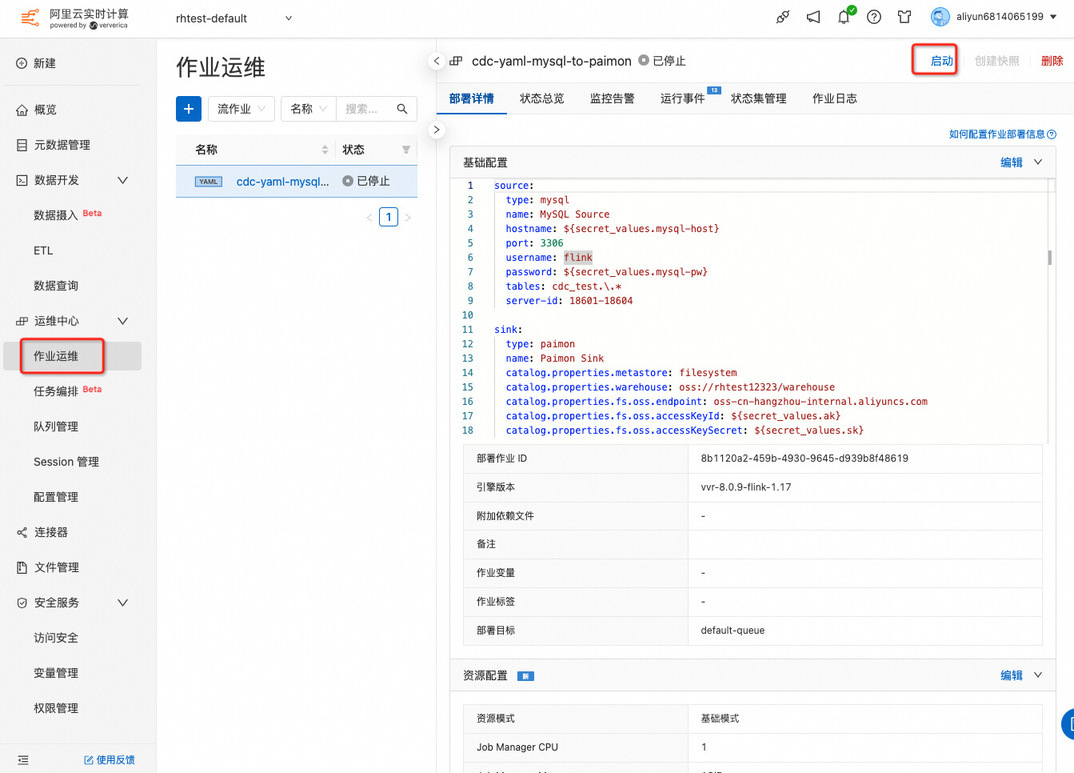Viewport: 1074px width, 773px height.
Task: Collapse the 数据开发 sidebar group
Action: click(123, 180)
